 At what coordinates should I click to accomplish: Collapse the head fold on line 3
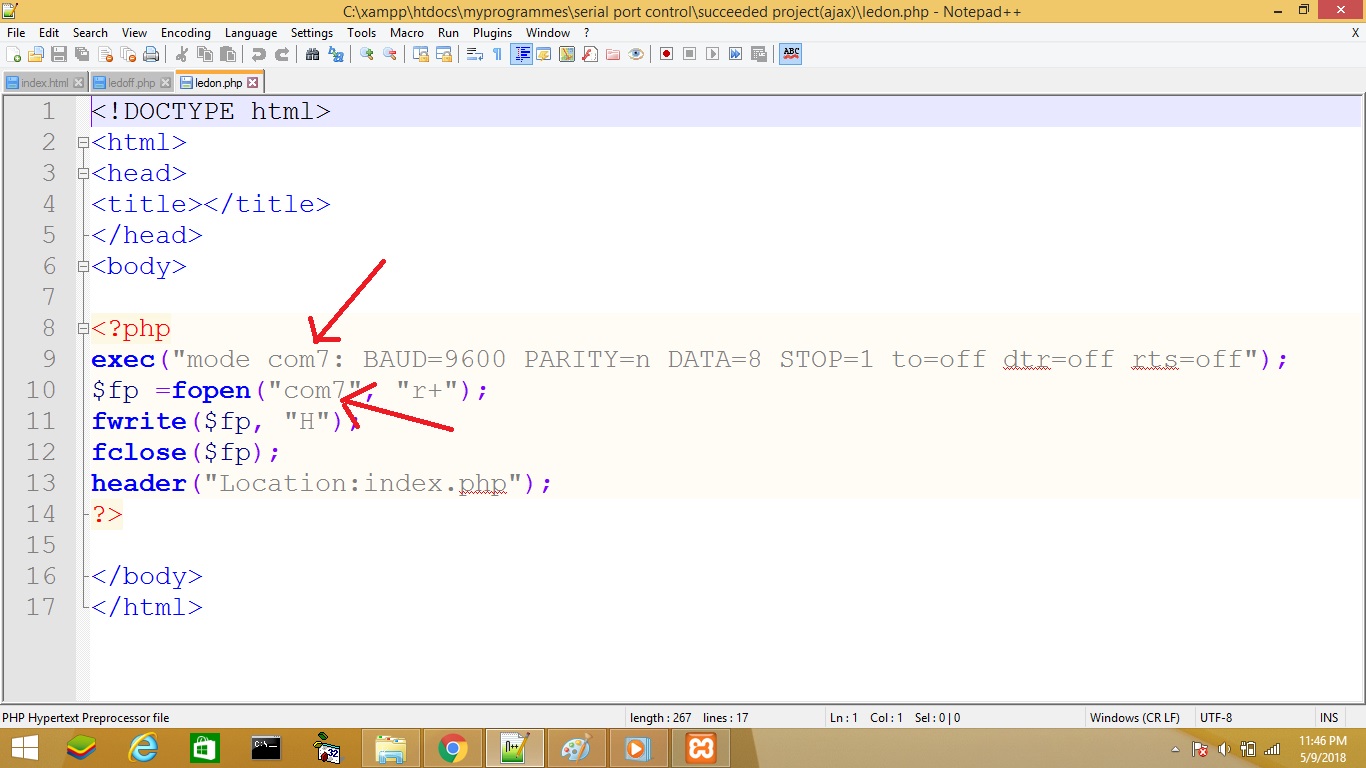[x=83, y=174]
